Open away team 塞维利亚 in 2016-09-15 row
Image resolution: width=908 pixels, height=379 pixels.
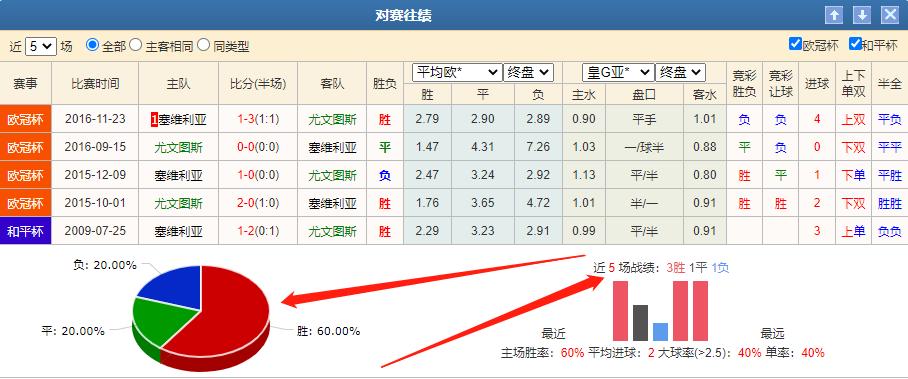[x=332, y=147]
